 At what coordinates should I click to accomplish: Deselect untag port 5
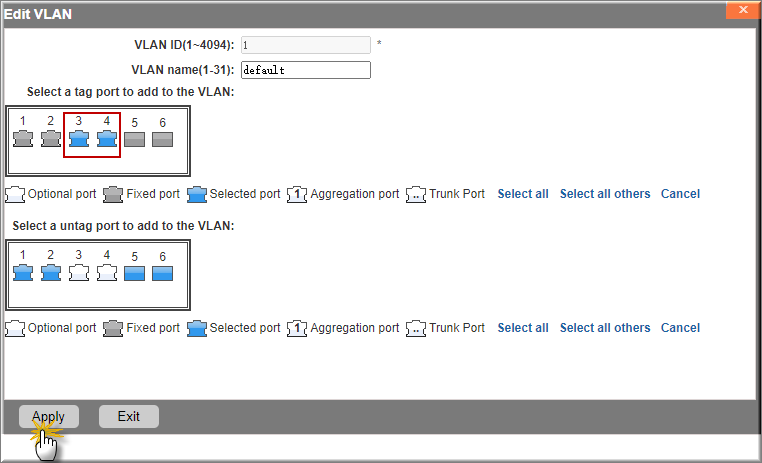coord(135,274)
